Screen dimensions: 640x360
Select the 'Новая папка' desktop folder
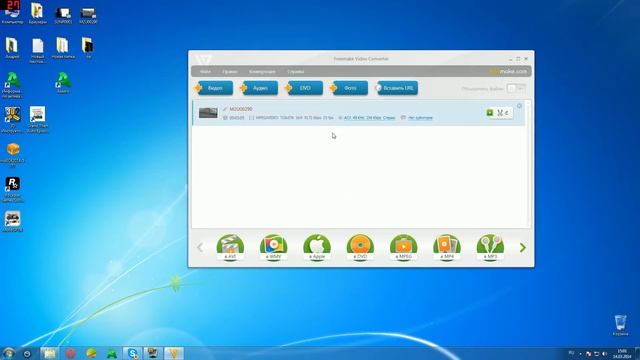coord(62,48)
